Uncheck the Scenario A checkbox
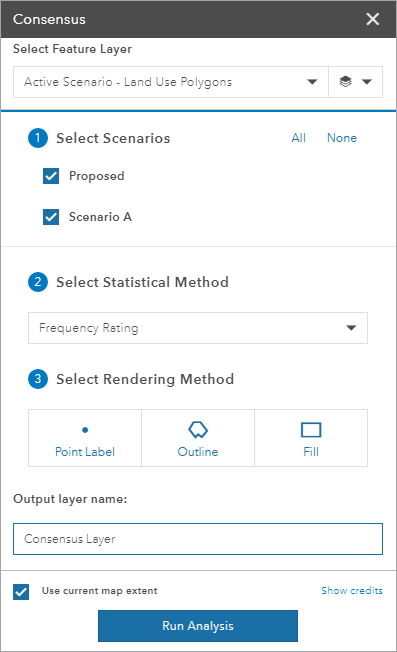The height and width of the screenshot is (652, 397). pos(51,217)
